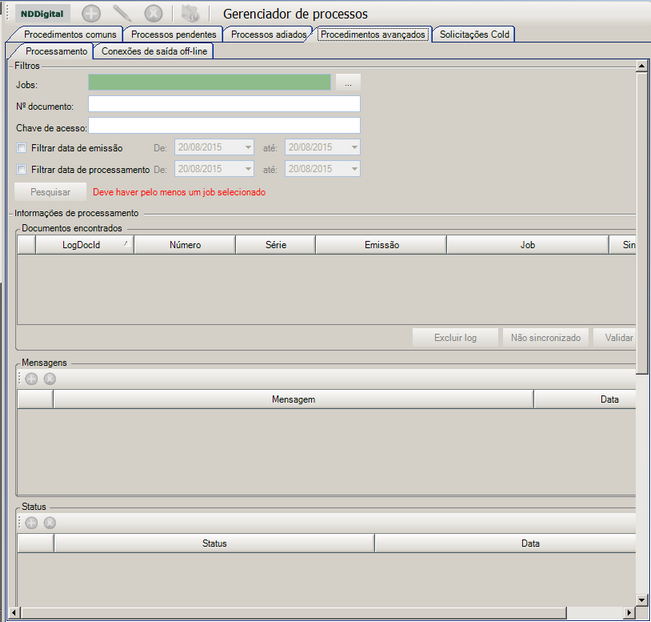Enable Filtrar data de emissão checkbox
This screenshot has height=622, width=651.
coord(22,148)
